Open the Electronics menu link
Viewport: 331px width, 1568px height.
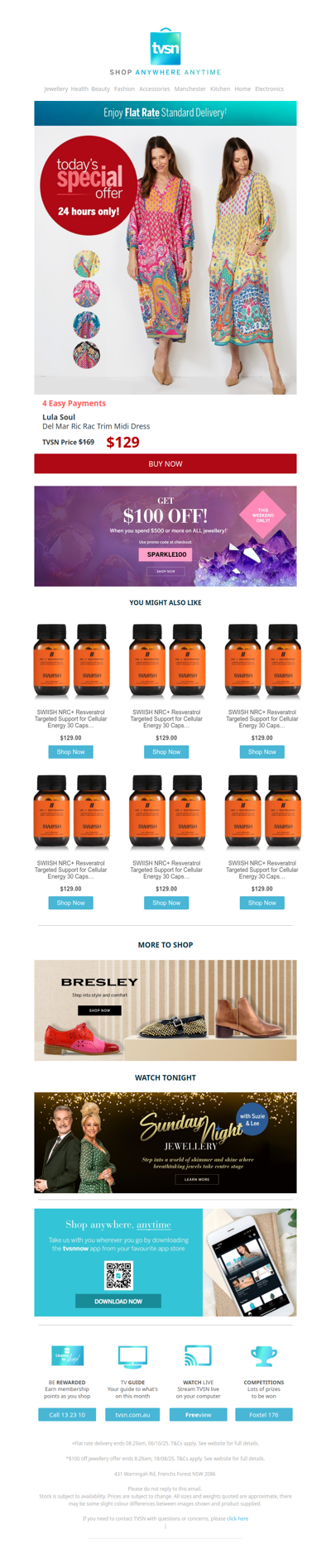point(269,89)
